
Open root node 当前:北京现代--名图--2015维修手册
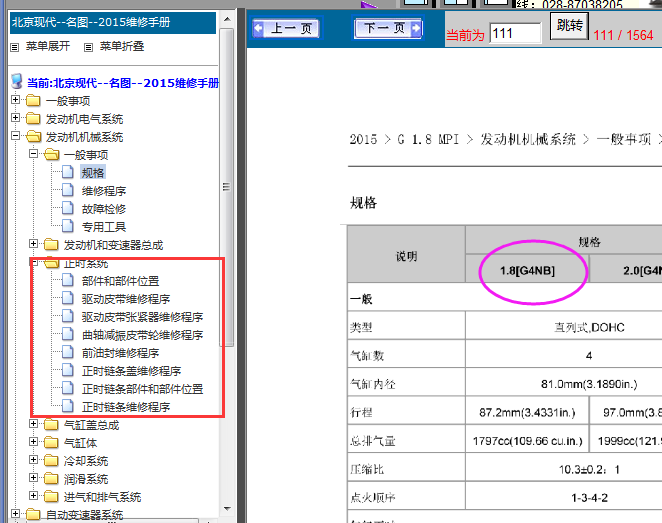[x=123, y=83]
